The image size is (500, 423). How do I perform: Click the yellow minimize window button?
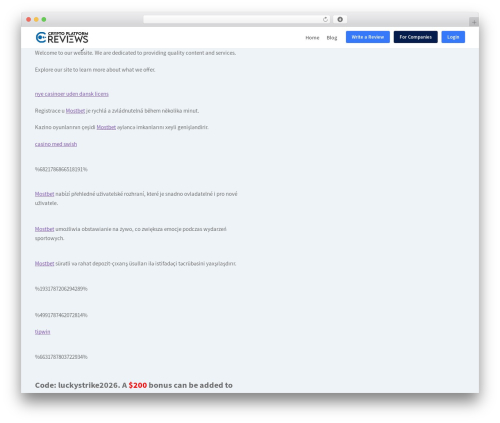pos(36,19)
